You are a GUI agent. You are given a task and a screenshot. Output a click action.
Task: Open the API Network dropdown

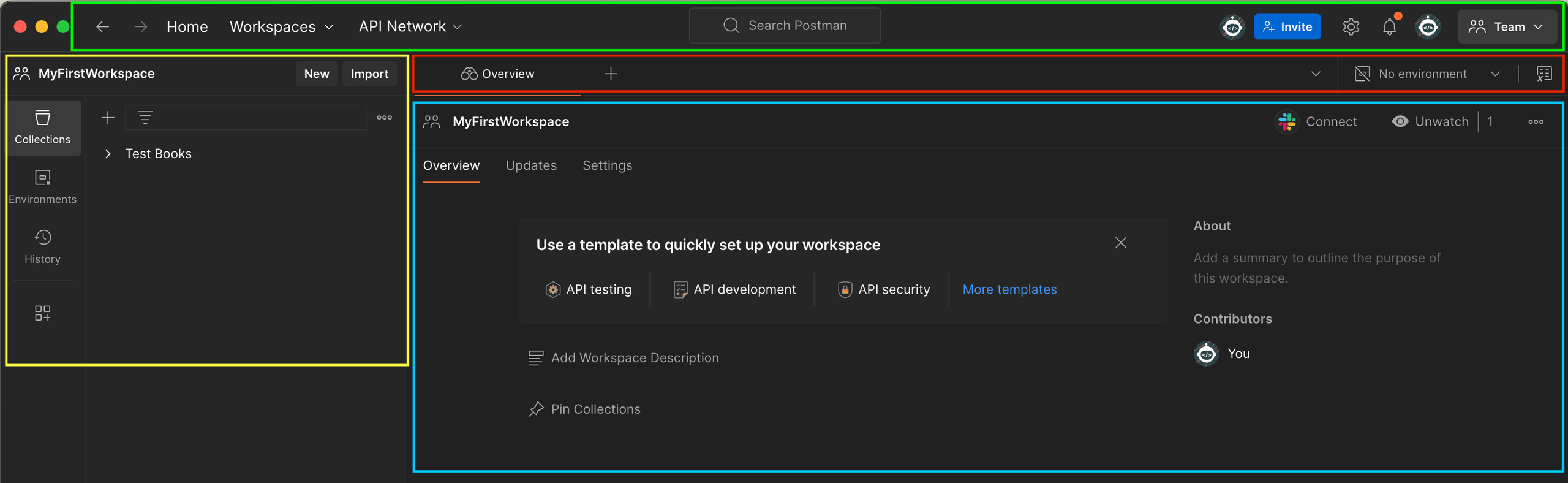pyautogui.click(x=410, y=26)
